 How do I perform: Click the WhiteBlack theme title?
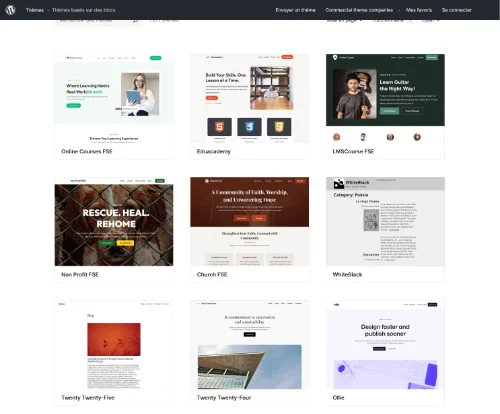[x=347, y=274]
